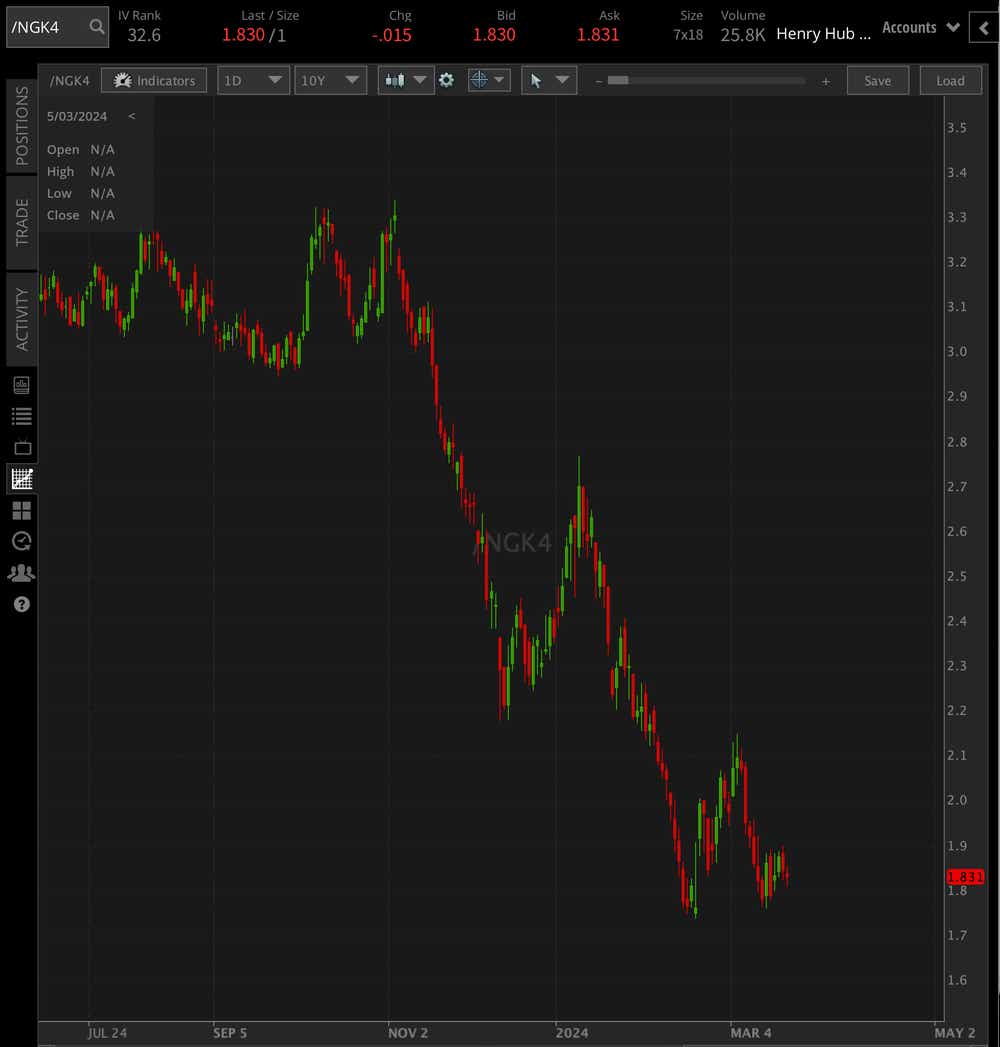
Task: Switch to the TRADE tab
Action: [x=22, y=222]
